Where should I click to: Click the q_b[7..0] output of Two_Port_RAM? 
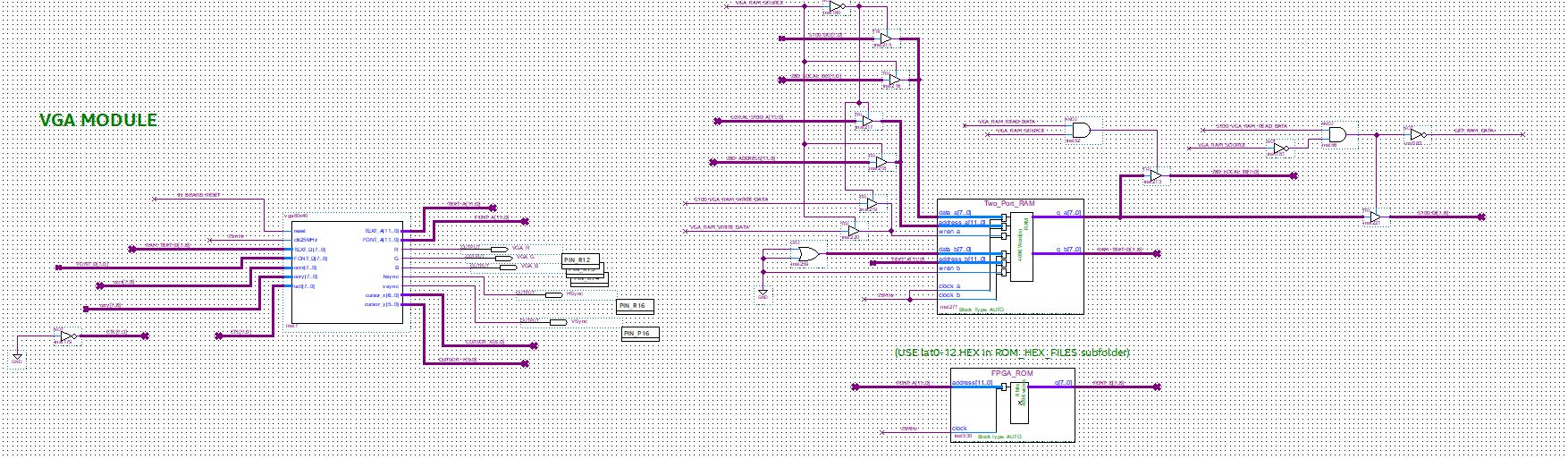pyautogui.click(x=1069, y=250)
